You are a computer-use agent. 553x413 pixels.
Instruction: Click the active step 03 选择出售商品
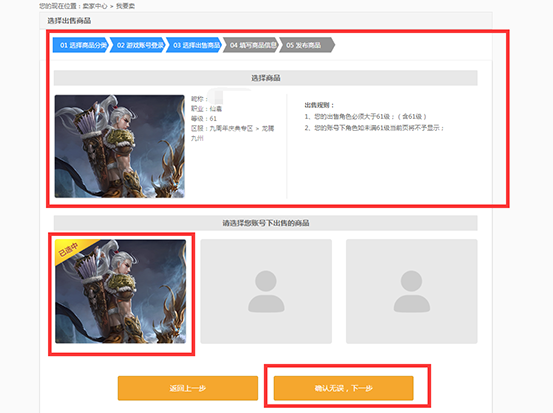click(194, 45)
